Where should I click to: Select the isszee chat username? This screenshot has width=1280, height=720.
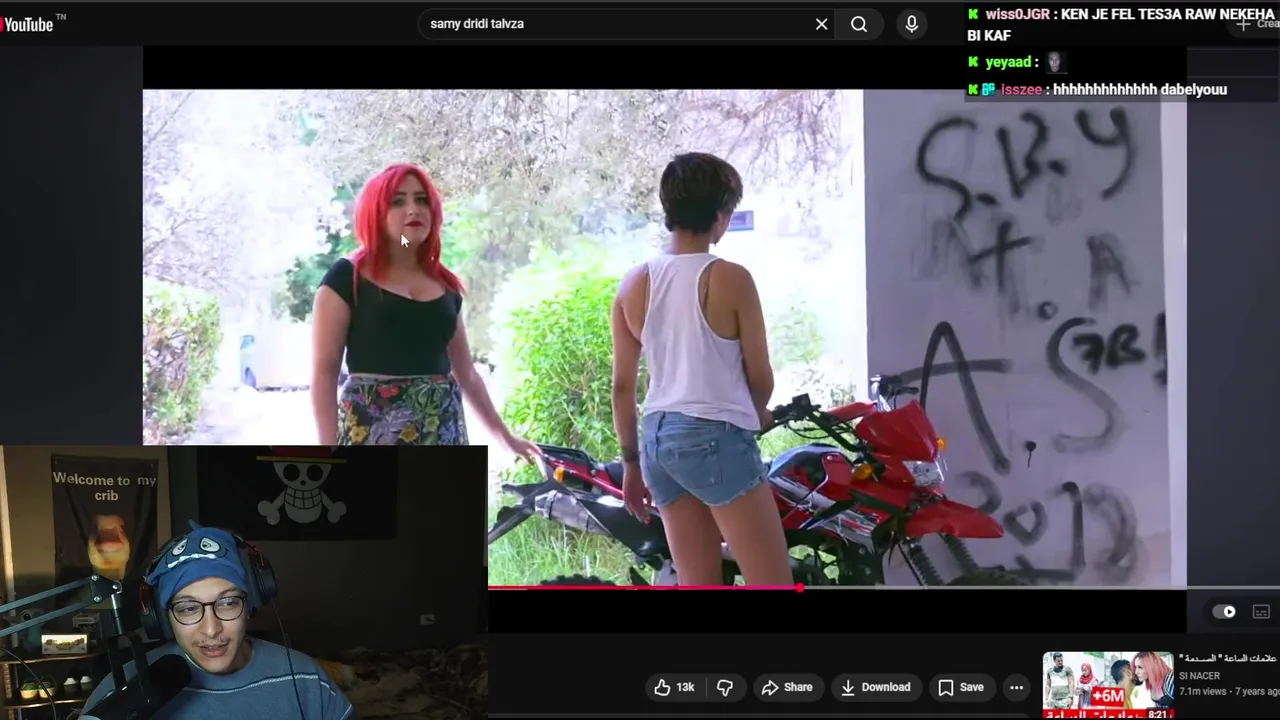(1021, 89)
